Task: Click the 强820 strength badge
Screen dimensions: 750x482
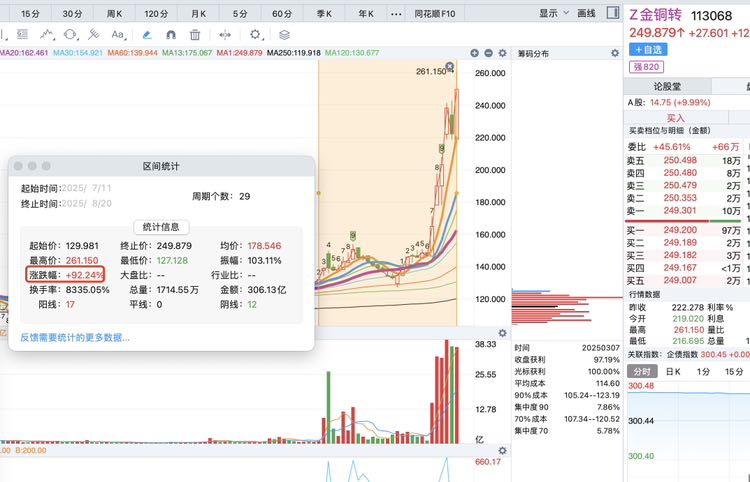Action: [646, 67]
